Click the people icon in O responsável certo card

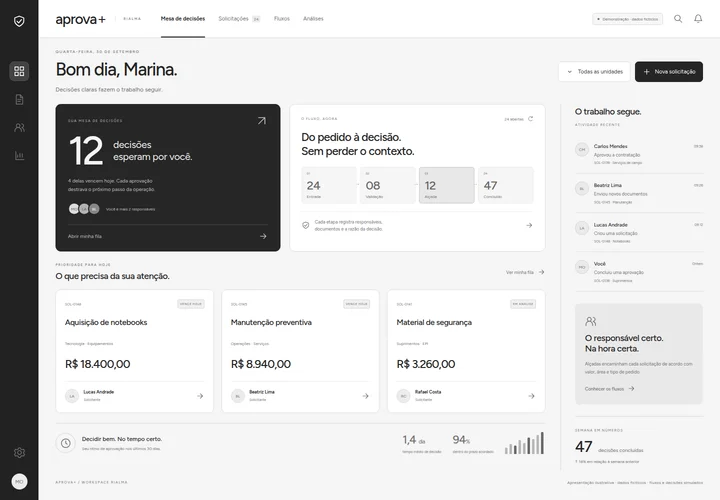coord(591,321)
